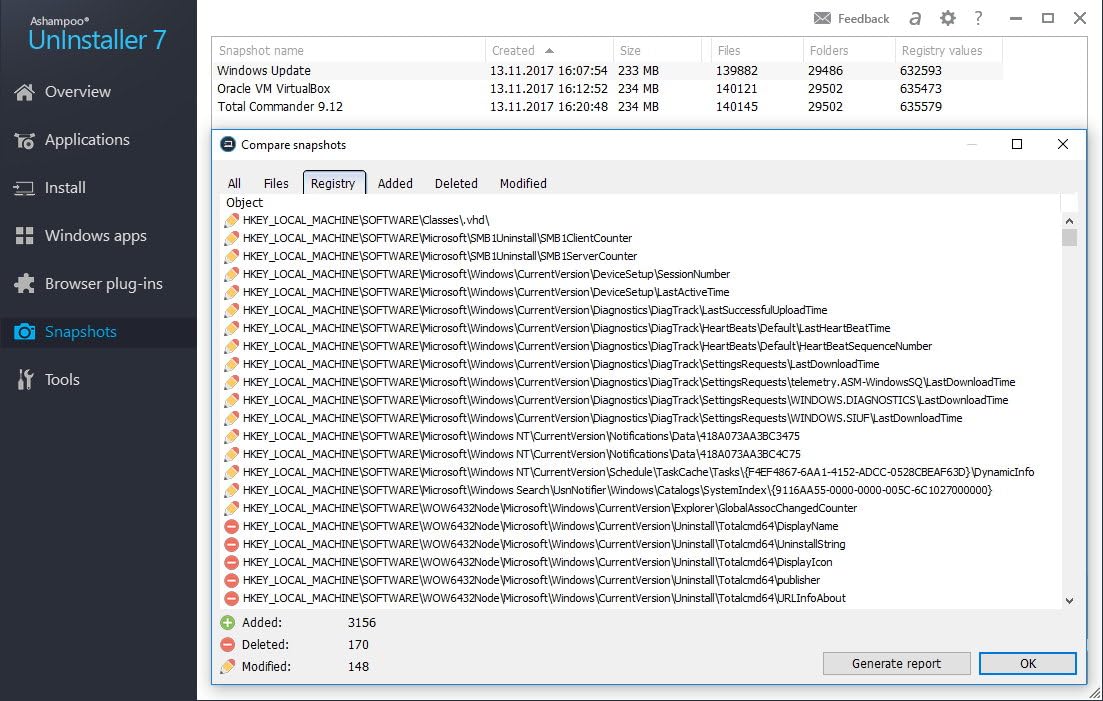The image size is (1103, 701).
Task: Switch to the Deleted tab
Action: 456,184
